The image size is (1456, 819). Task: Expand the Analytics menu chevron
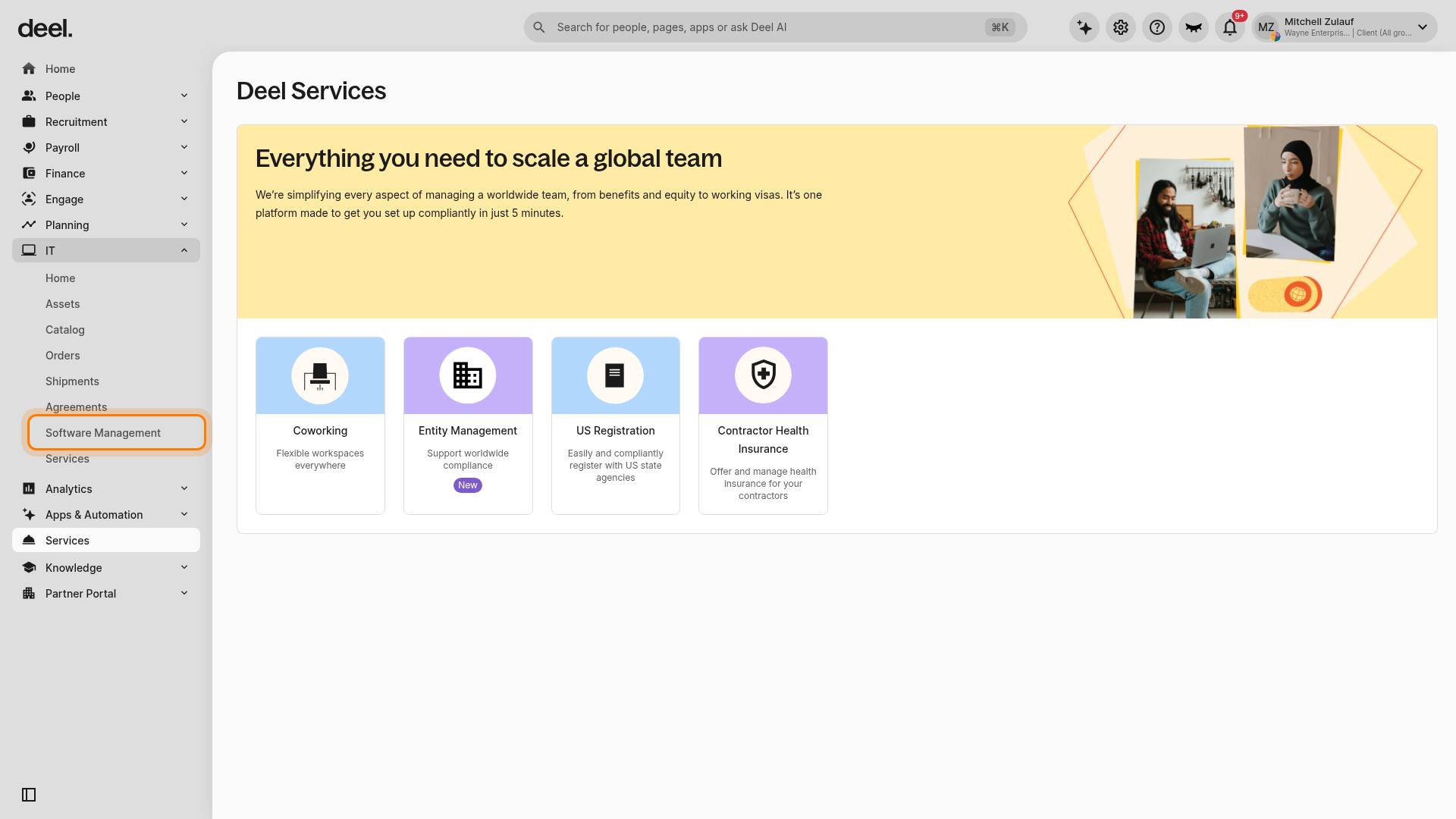click(x=184, y=488)
